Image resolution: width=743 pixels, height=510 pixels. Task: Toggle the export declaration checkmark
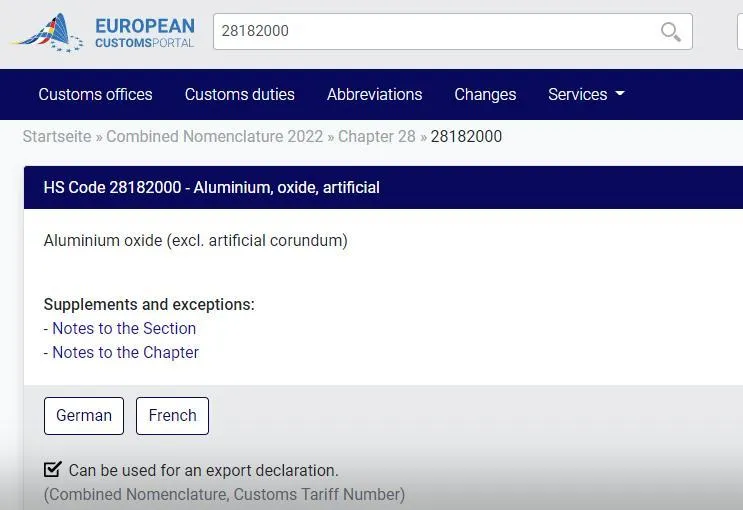click(53, 469)
